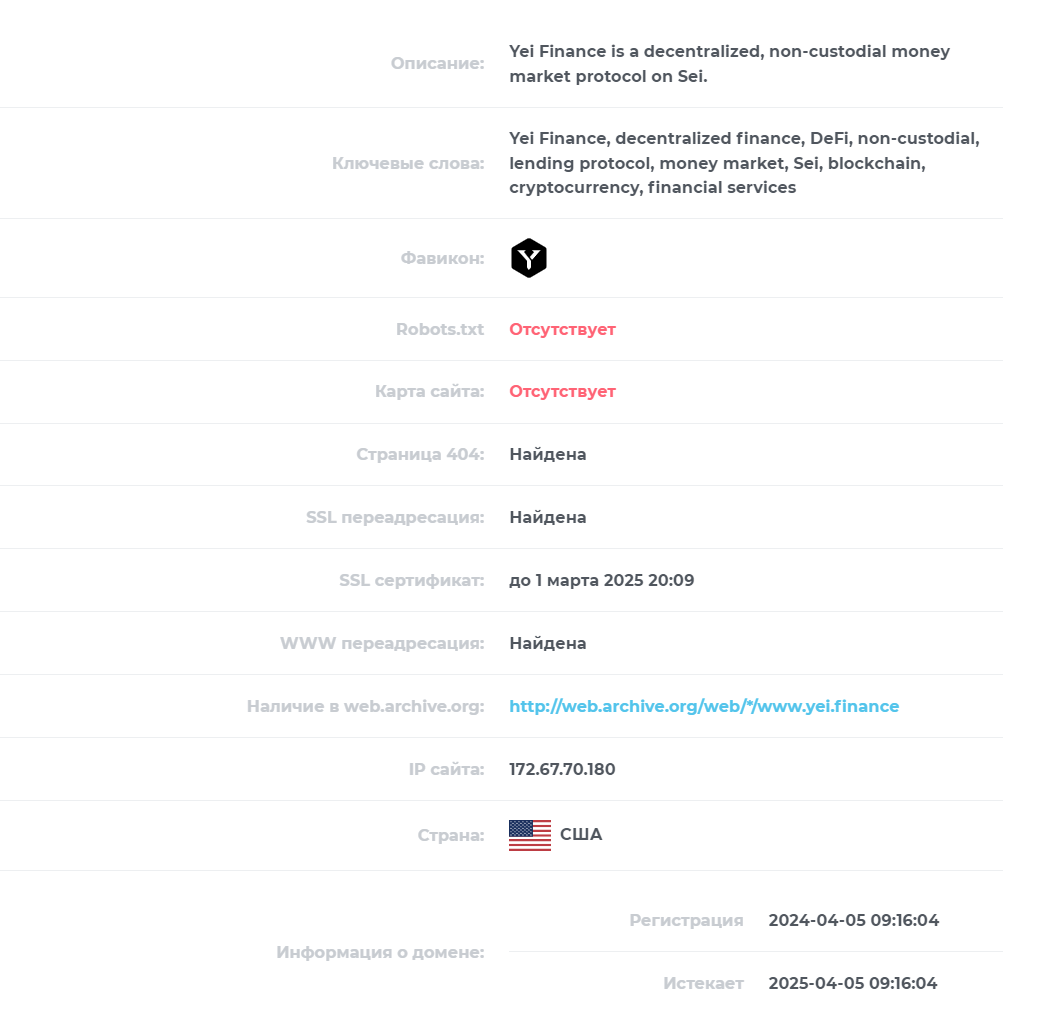Click the SSL certificate expiry date
The width and height of the screenshot is (1047, 1010).
[x=602, y=580]
